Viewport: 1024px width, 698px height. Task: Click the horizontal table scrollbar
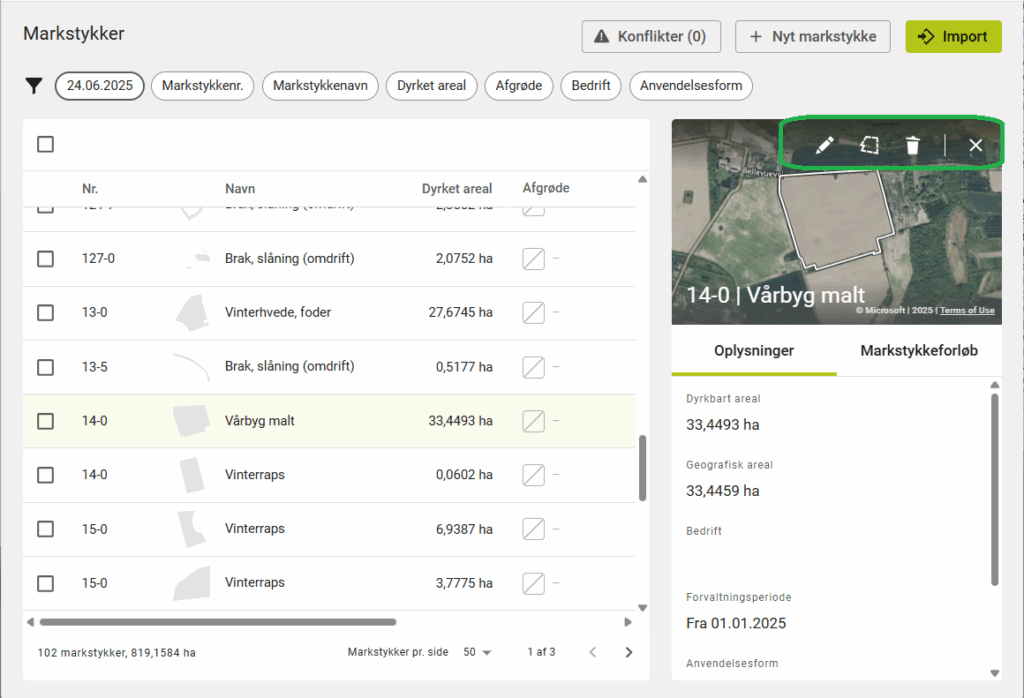tap(218, 622)
